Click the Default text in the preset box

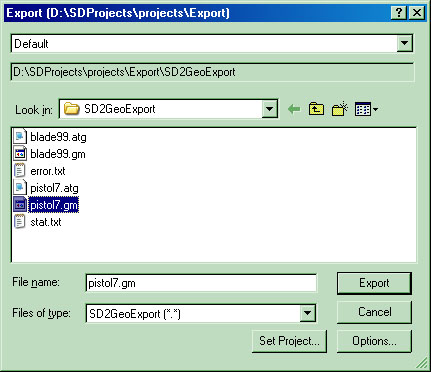pyautogui.click(x=31, y=44)
